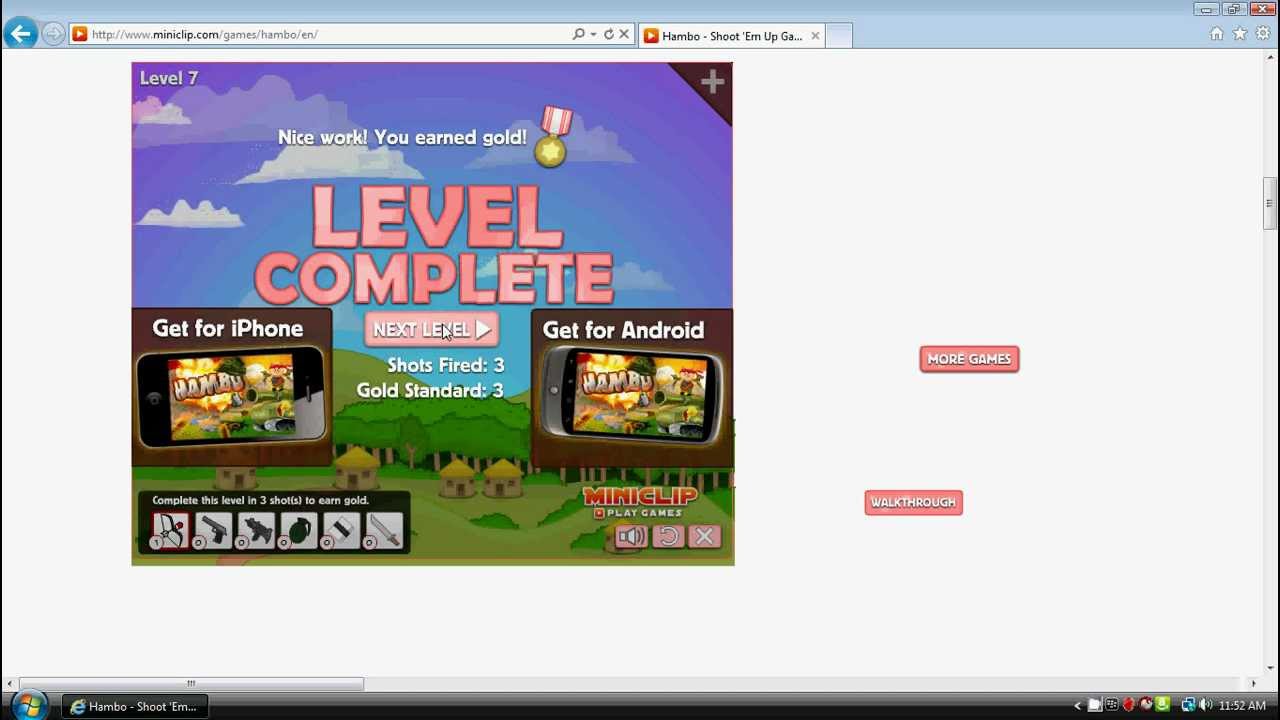This screenshot has width=1280, height=720.
Task: Open a new browser tab
Action: click(x=839, y=36)
